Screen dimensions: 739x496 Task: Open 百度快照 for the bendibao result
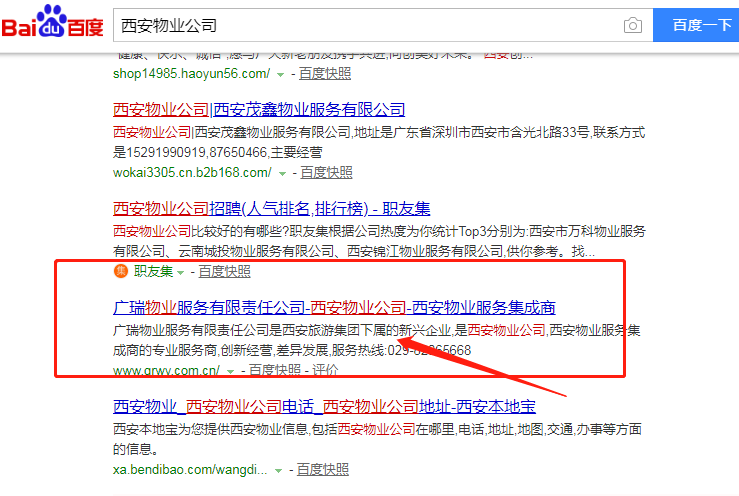(x=323, y=468)
